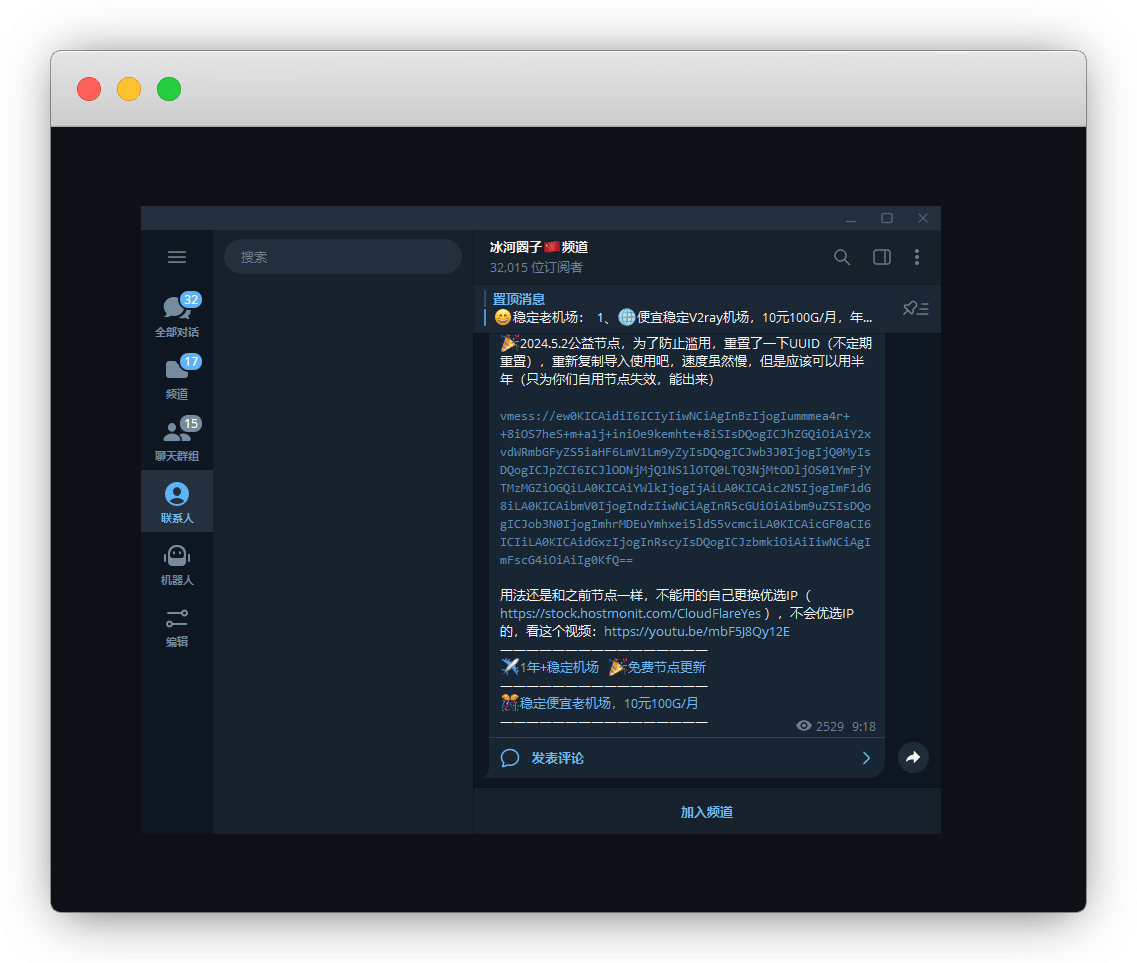The image size is (1137, 963).
Task: Click the 免费节点更新 link
Action: (665, 667)
